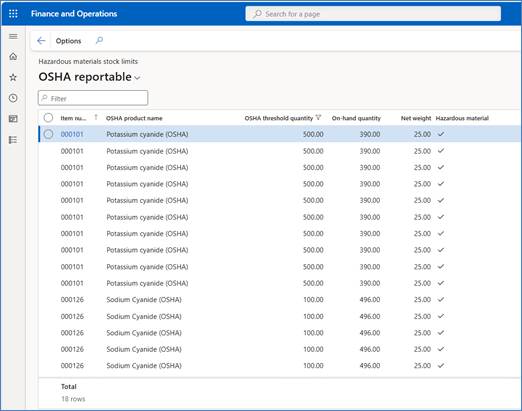Click 25.00 net weight in selected row
This screenshot has width=522, height=411.
pos(422,134)
